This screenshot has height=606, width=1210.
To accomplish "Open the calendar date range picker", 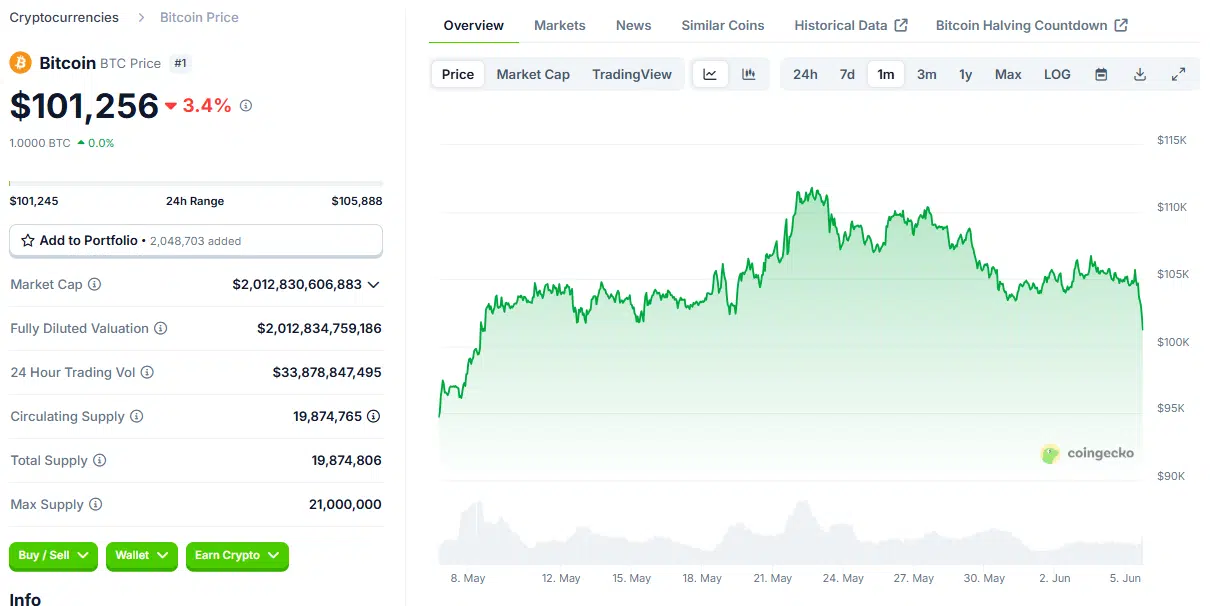I will pos(1101,74).
